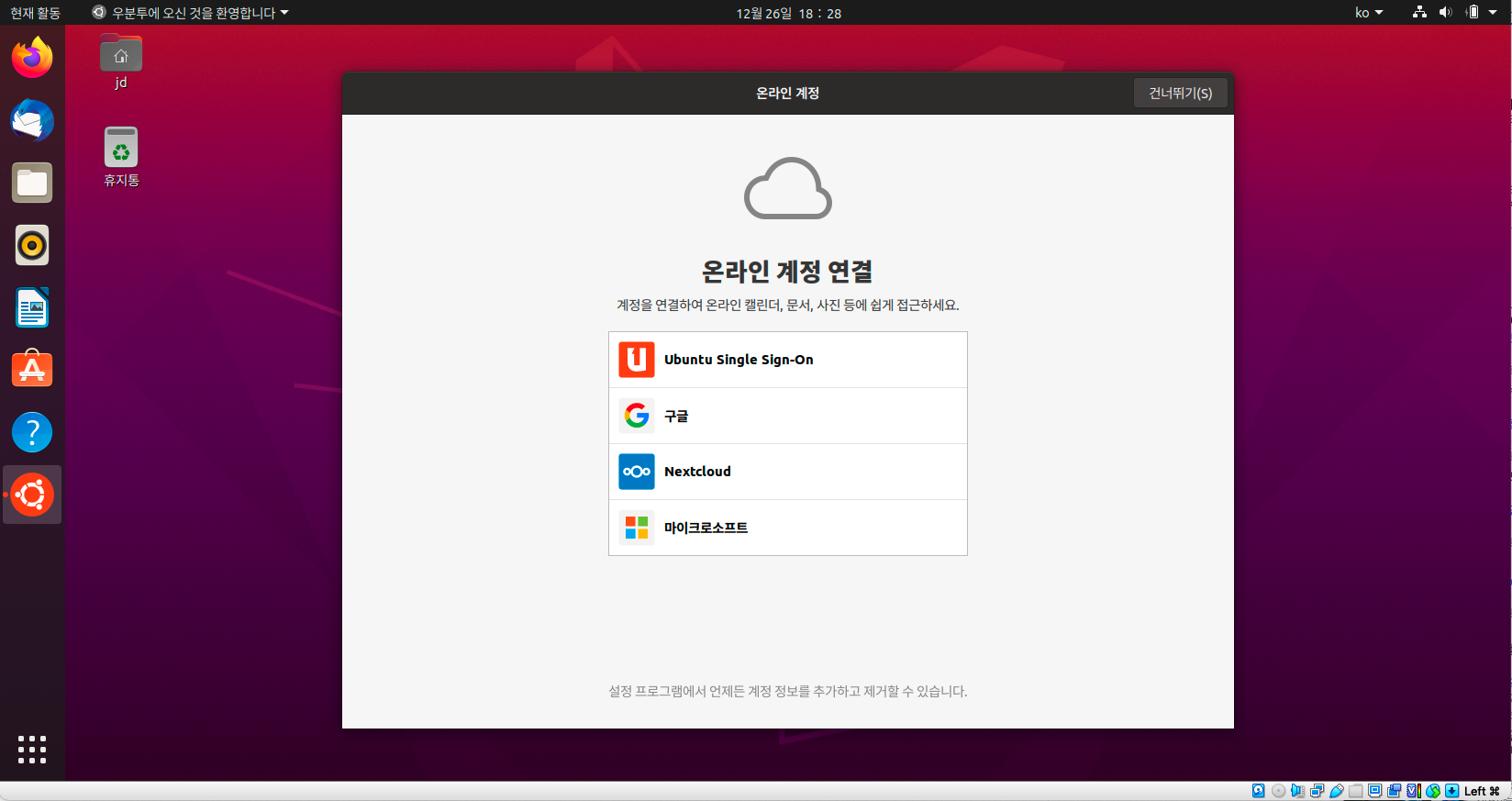The image size is (1512, 801).
Task: Skip setup with 건너뛰기(S) button
Action: 1181,93
